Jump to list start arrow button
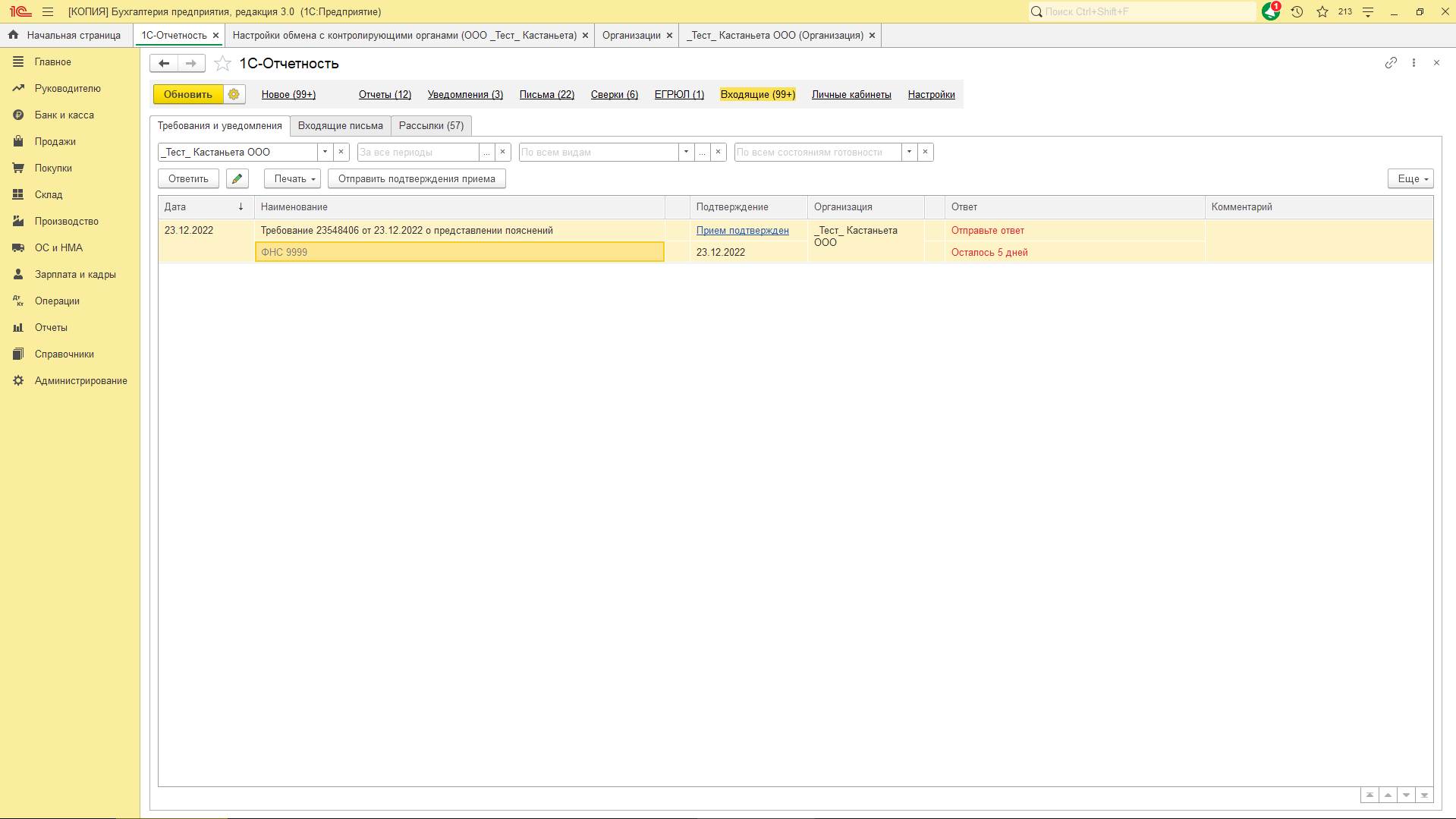 click(1370, 795)
